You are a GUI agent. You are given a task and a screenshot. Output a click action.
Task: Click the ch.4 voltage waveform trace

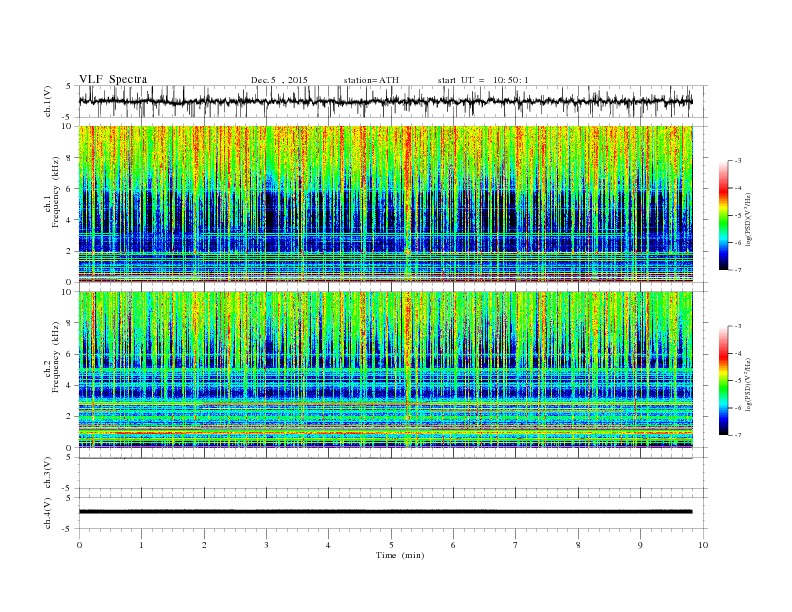(386, 512)
